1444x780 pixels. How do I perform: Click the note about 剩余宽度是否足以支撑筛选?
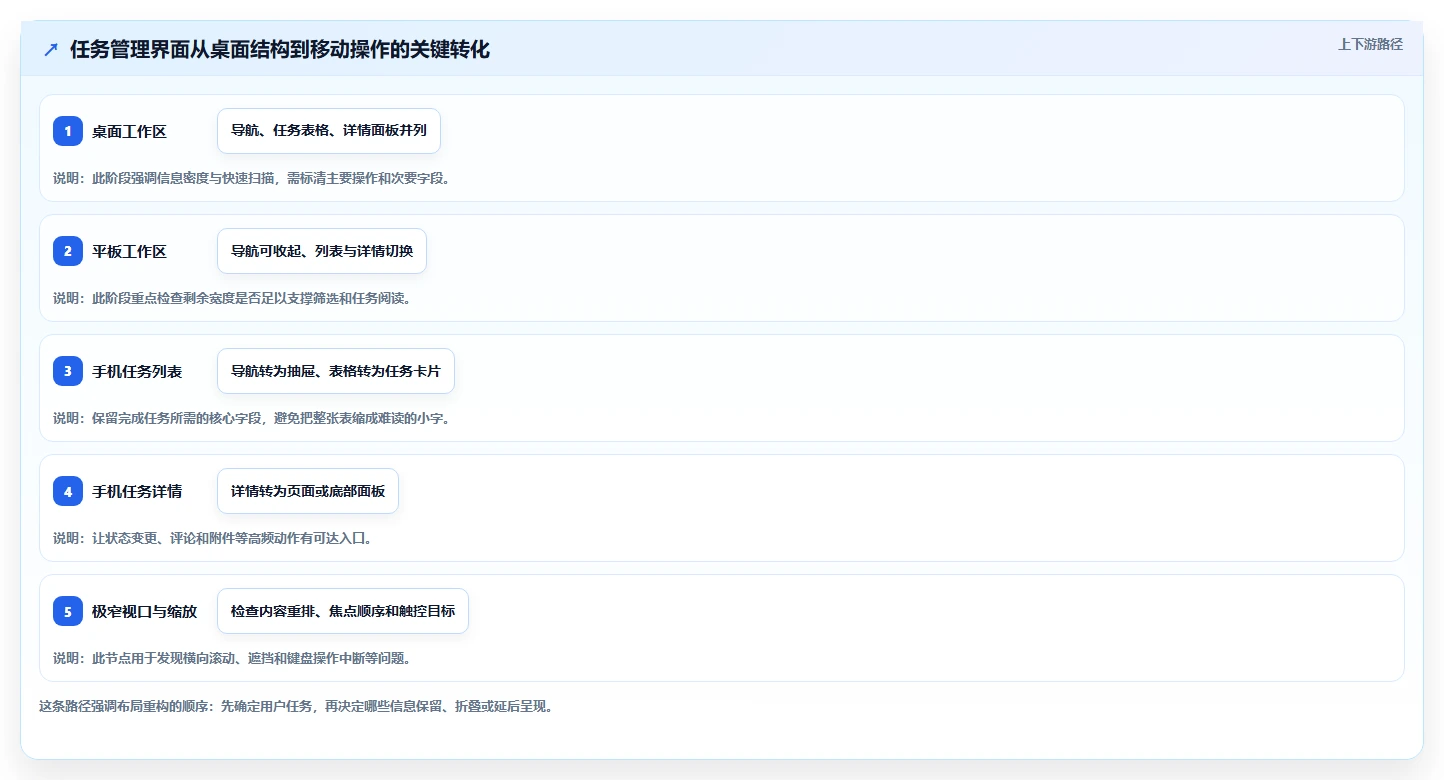[x=232, y=298]
